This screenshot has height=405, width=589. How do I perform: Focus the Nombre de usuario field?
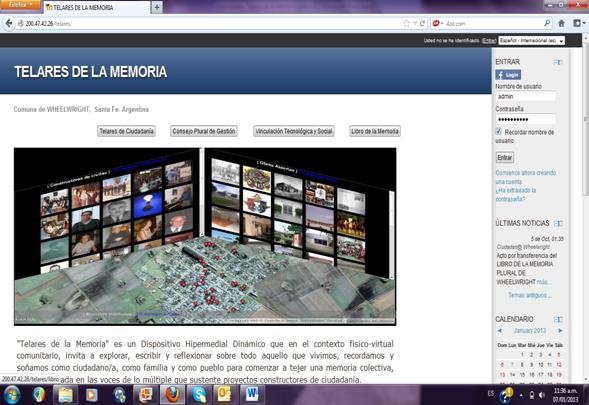525,97
